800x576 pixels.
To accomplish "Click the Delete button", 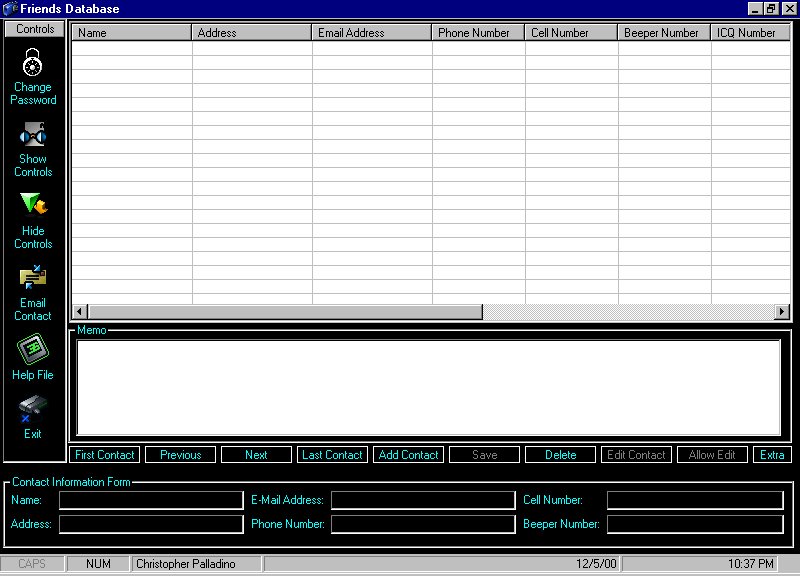I will point(560,455).
